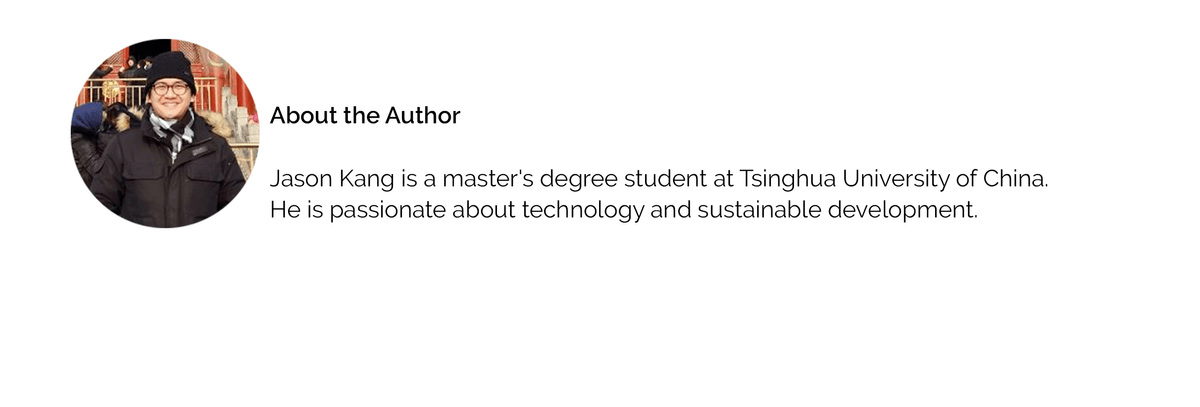Click the author's glasses in the photo

pyautogui.click(x=169, y=88)
